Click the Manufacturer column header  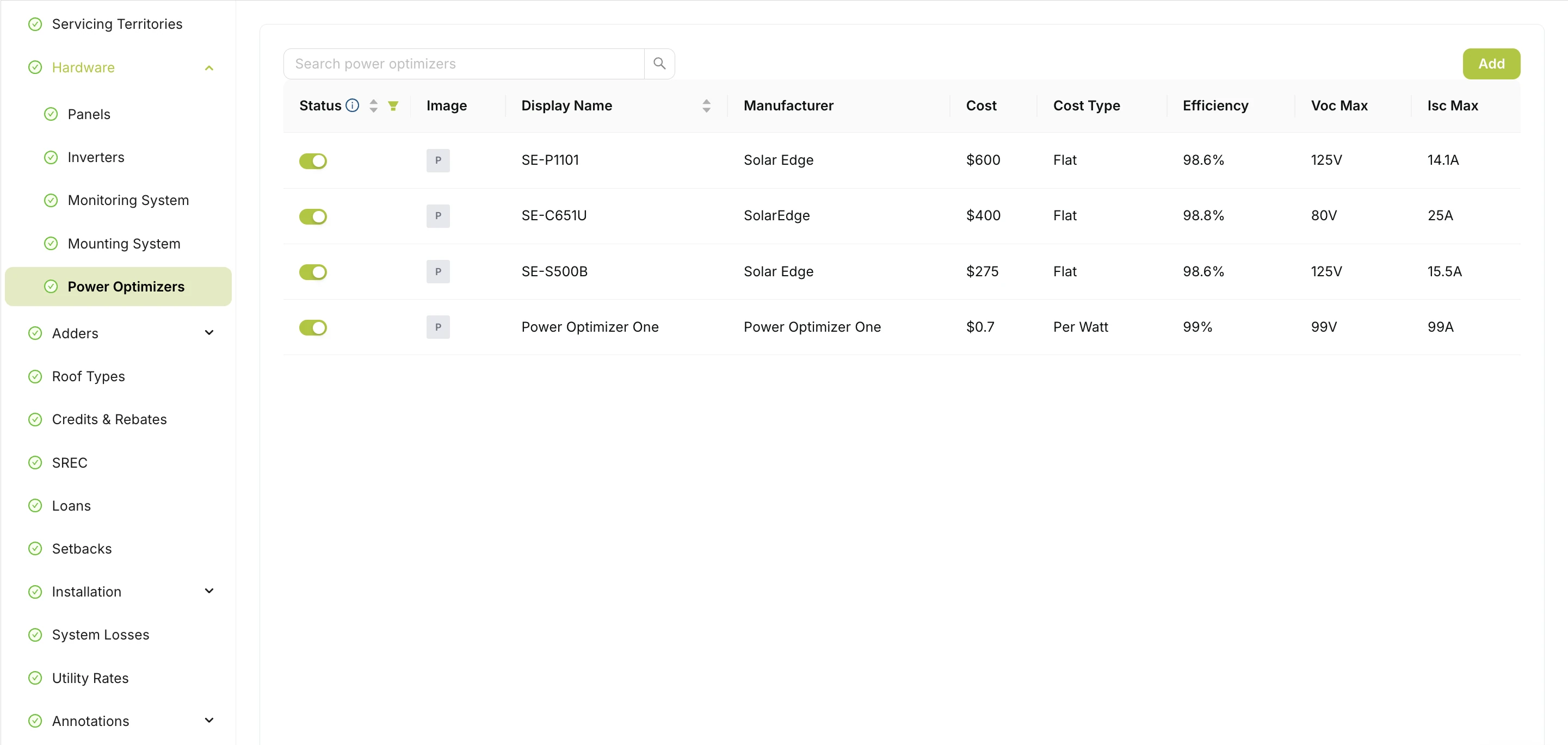point(788,106)
